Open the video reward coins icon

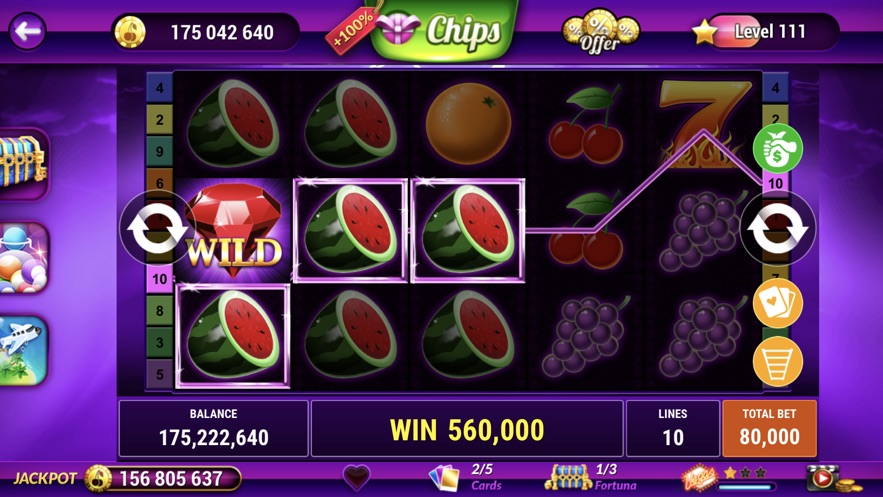click(833, 478)
